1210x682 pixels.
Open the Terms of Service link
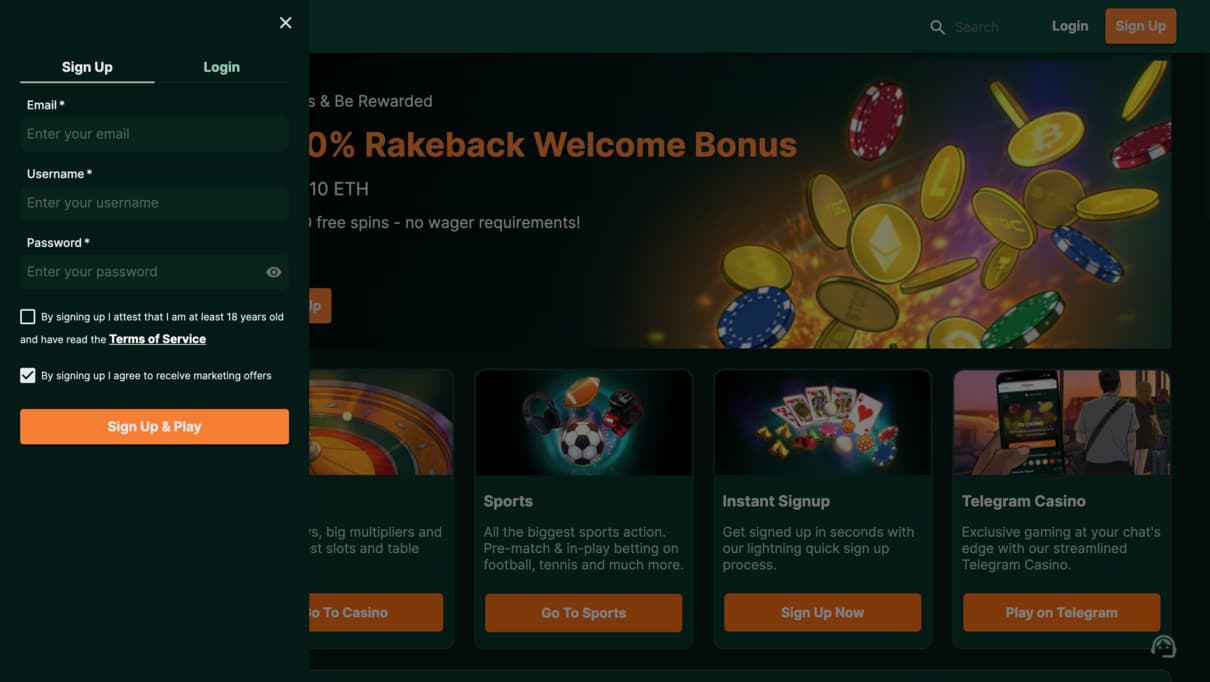point(157,339)
